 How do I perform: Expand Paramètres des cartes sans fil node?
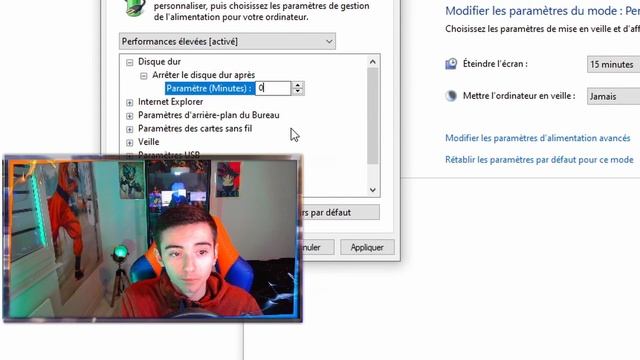click(129, 129)
